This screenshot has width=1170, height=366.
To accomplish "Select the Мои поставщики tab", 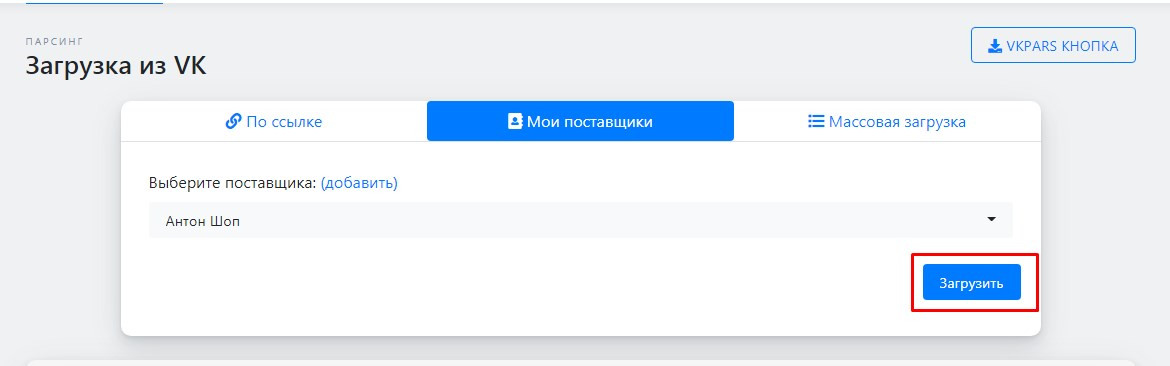I will tap(581, 121).
